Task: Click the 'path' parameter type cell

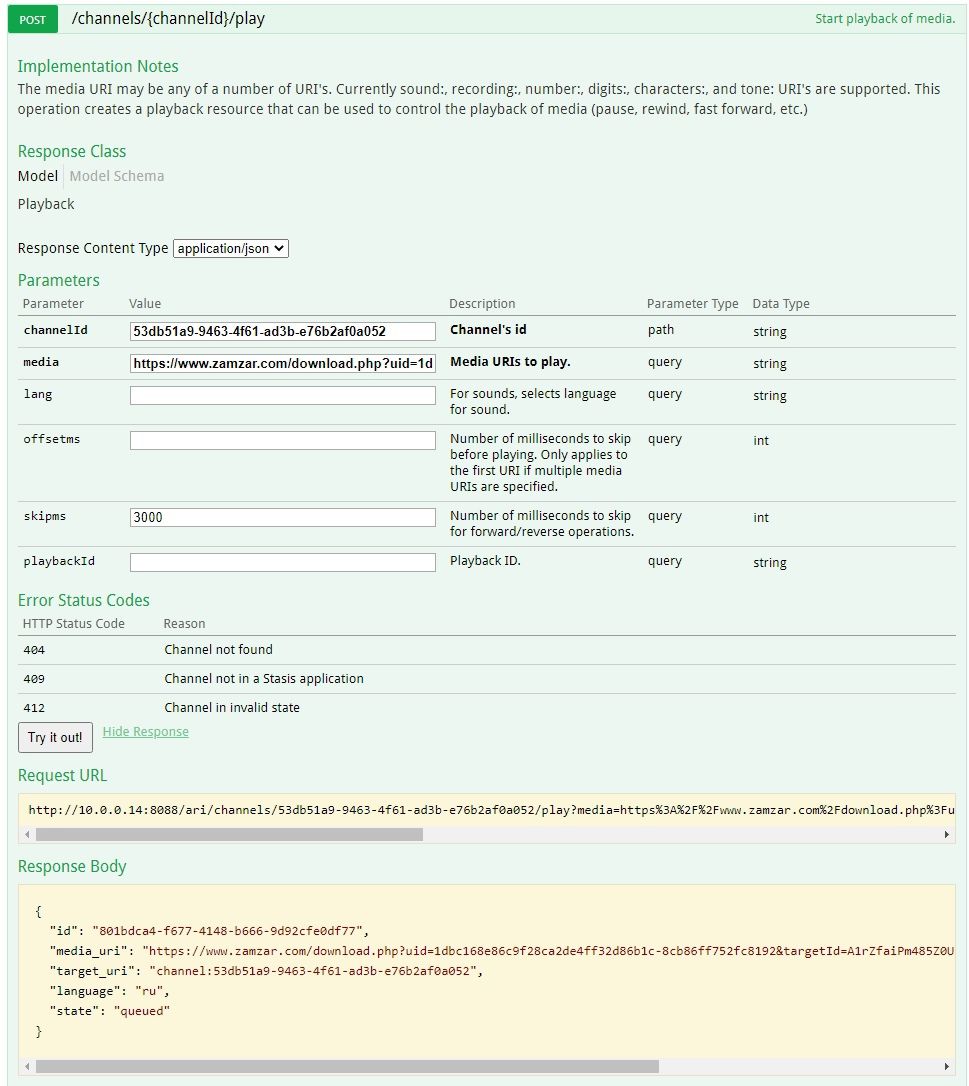Action: click(x=661, y=330)
